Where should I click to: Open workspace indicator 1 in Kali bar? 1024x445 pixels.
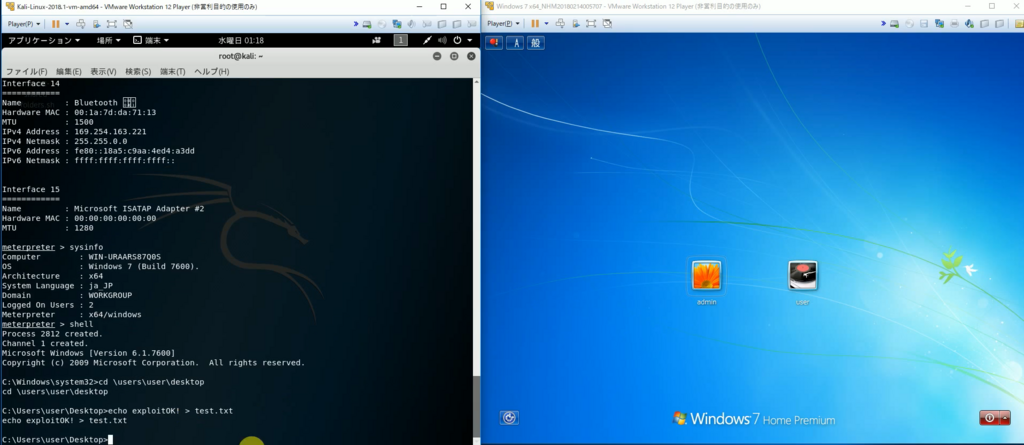[400, 41]
